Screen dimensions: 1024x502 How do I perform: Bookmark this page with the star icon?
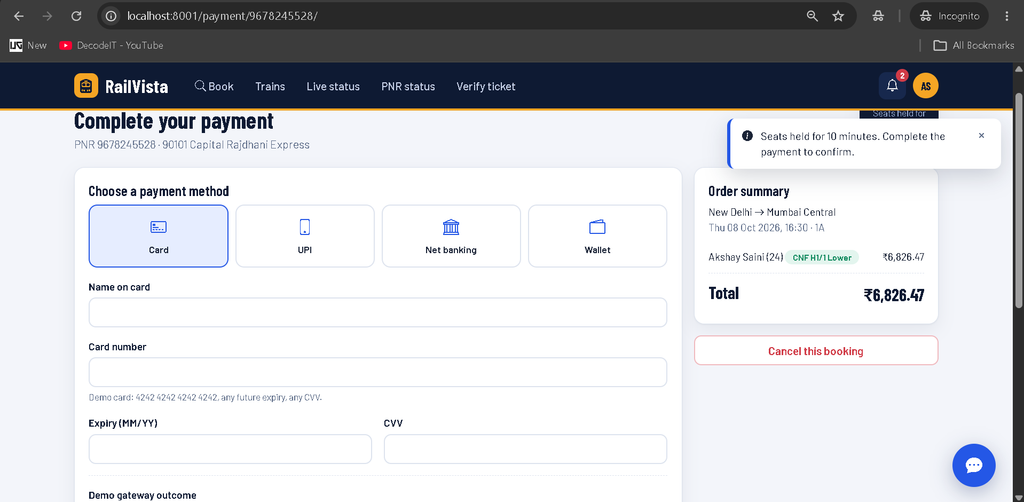pos(839,16)
